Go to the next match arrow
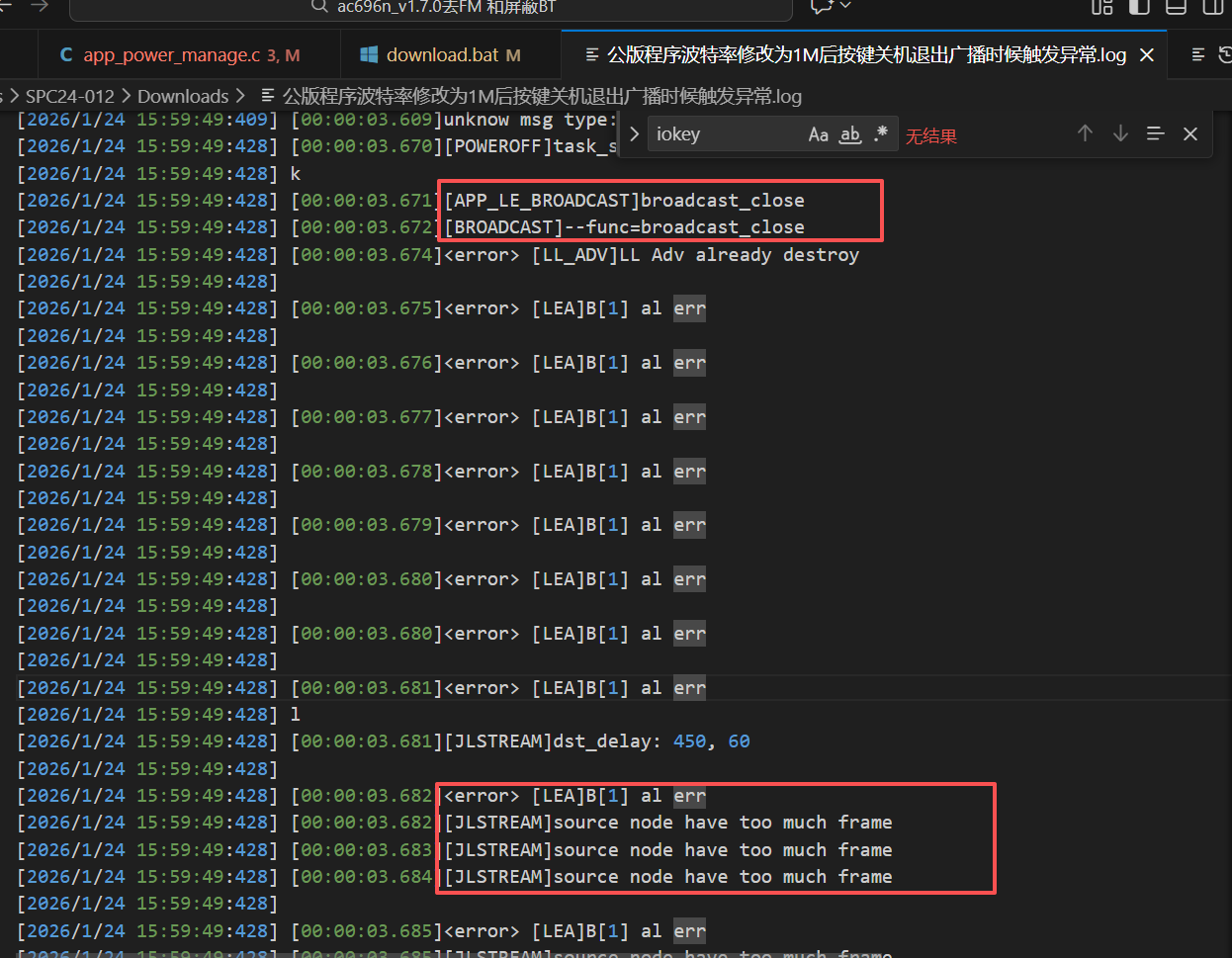 [1120, 133]
